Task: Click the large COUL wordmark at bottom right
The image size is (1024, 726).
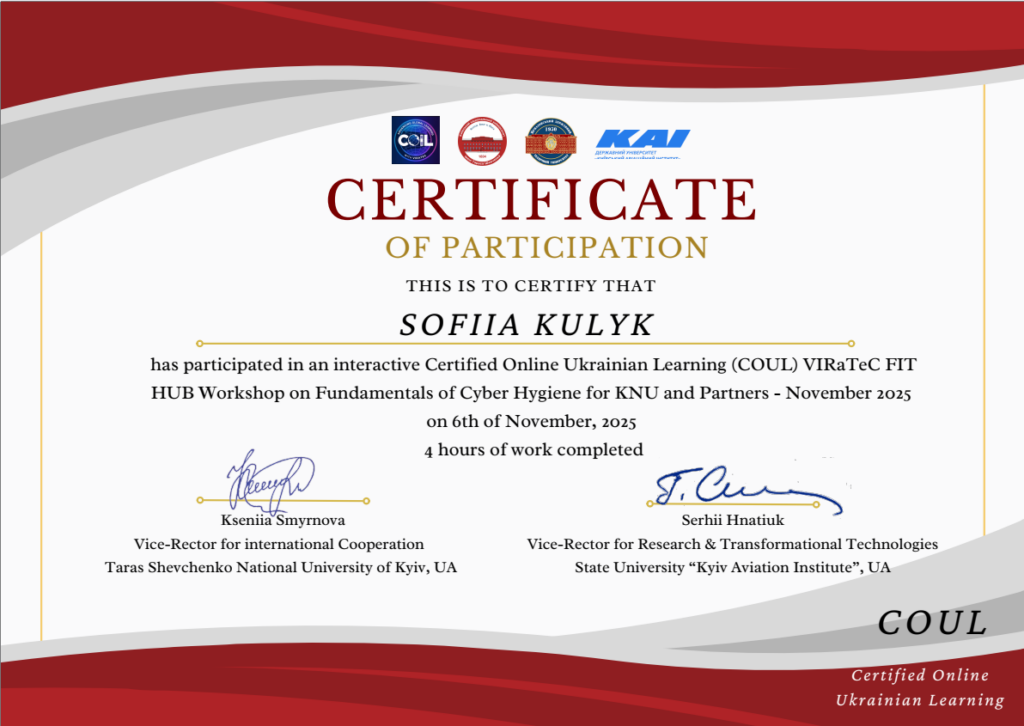Action: (932, 623)
